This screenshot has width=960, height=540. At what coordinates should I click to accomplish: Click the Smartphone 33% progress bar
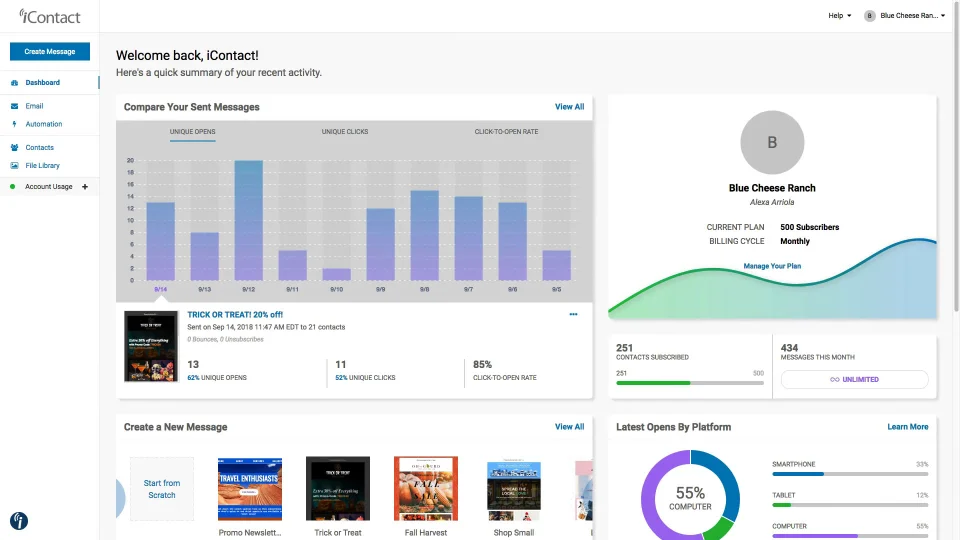[850, 474]
